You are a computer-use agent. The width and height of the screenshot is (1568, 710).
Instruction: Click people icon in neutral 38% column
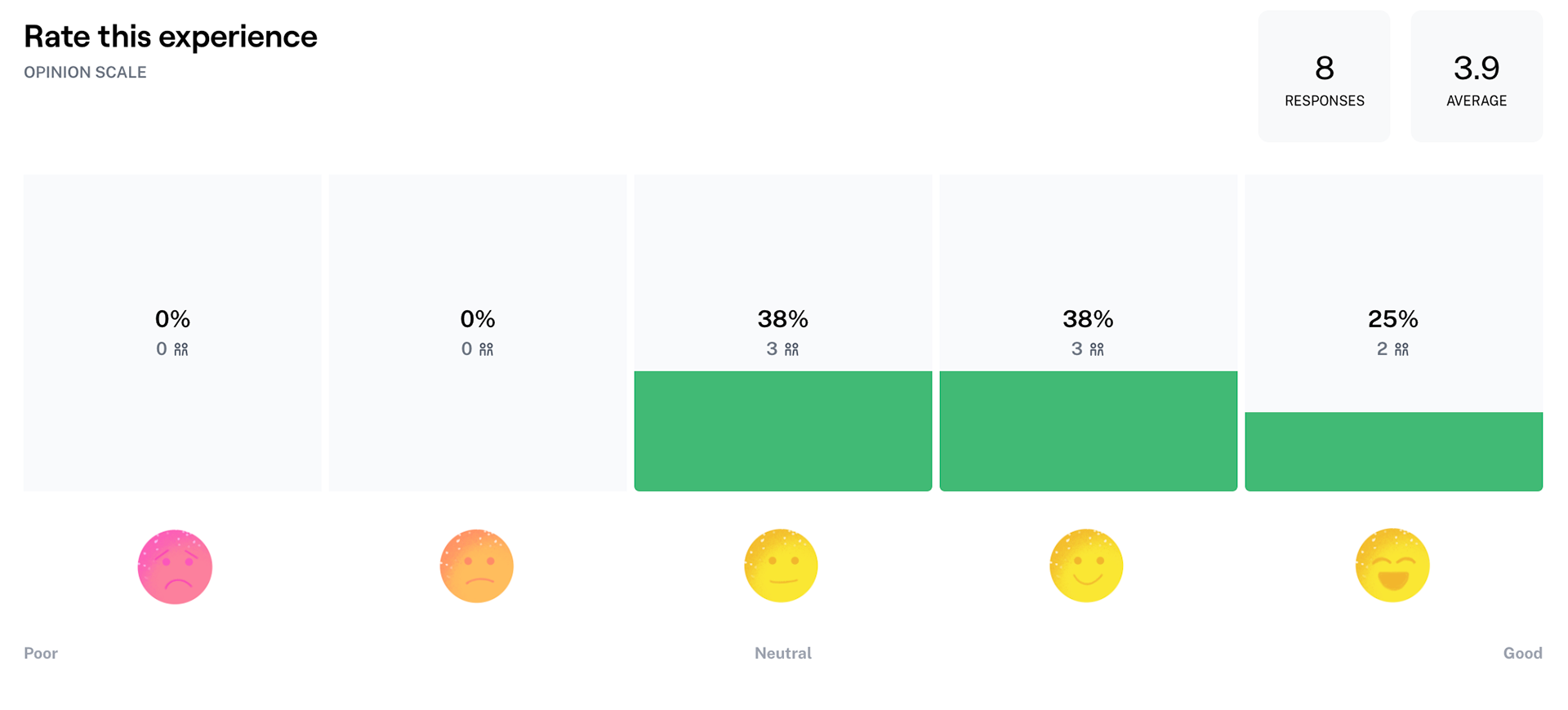tap(792, 349)
